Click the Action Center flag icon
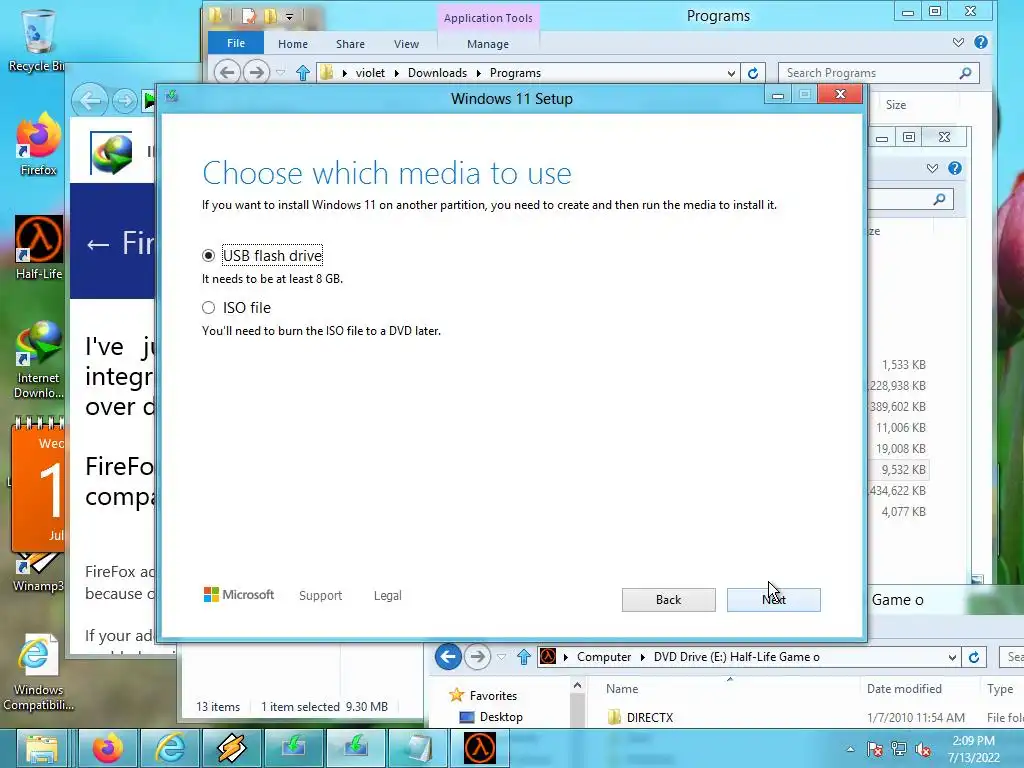 874,749
